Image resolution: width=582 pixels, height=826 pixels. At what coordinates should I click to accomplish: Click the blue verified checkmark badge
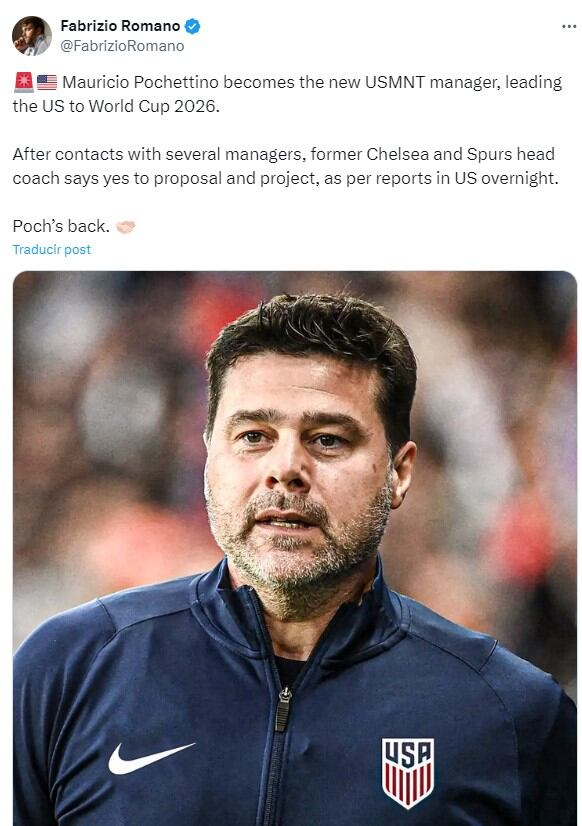193,26
